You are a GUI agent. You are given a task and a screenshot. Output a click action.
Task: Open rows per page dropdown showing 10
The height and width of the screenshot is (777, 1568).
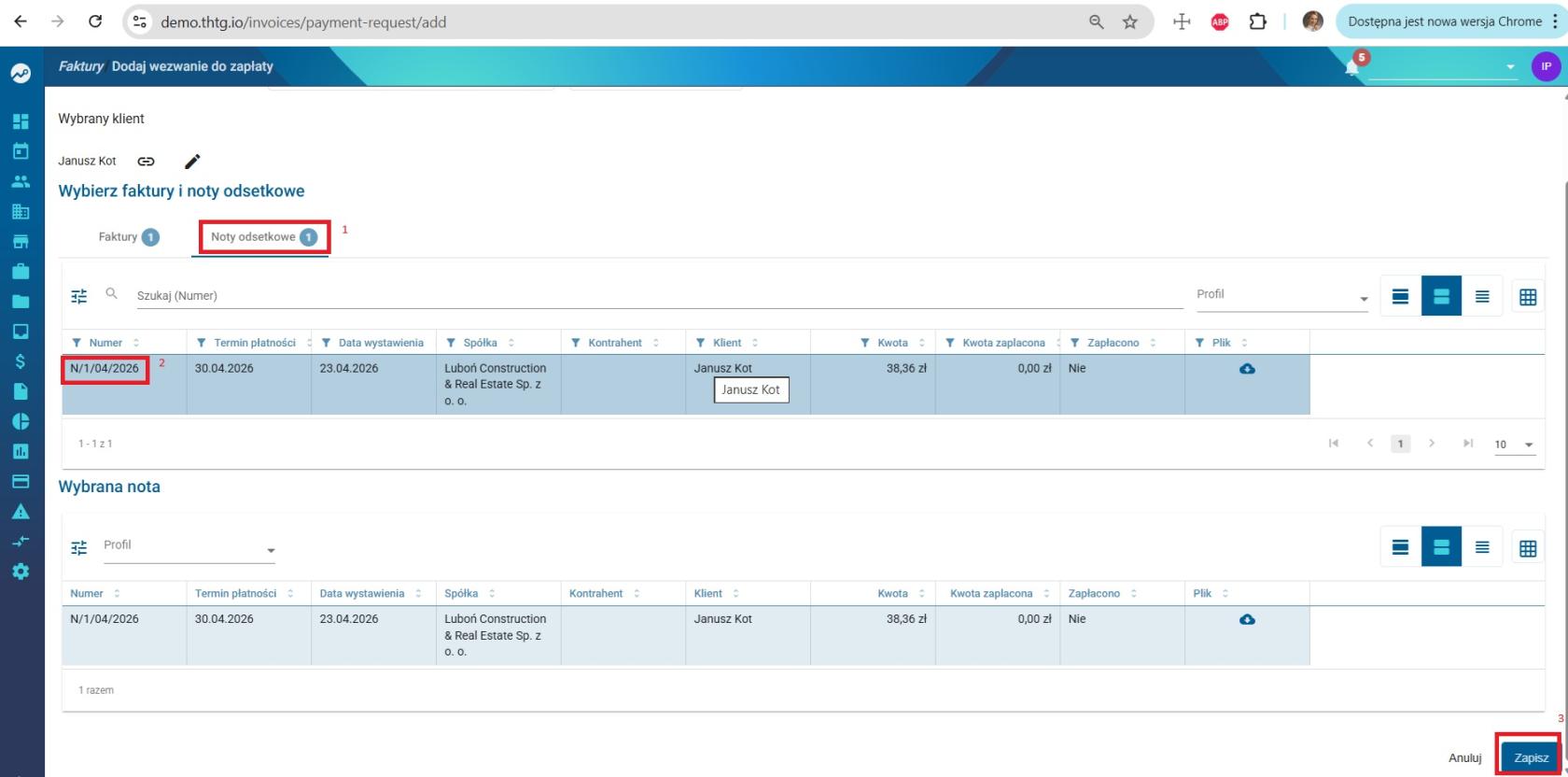(1514, 445)
